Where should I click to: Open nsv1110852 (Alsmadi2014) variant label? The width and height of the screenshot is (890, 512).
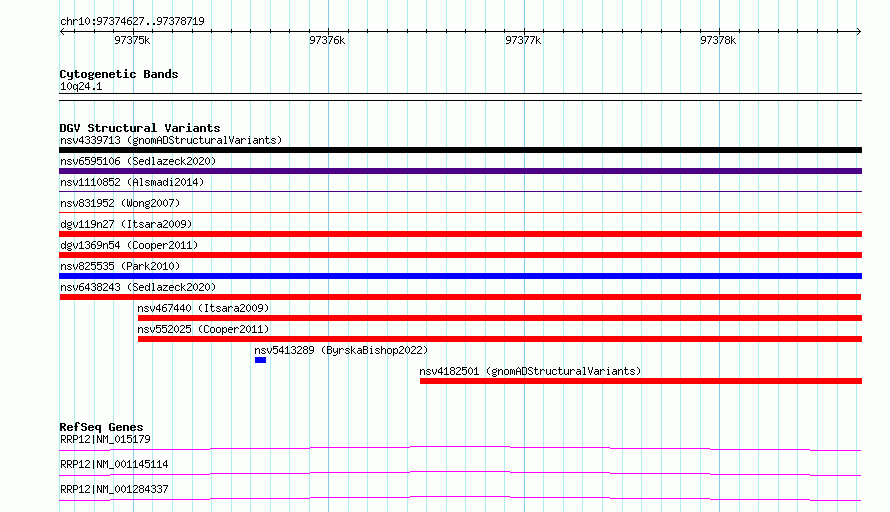point(132,182)
